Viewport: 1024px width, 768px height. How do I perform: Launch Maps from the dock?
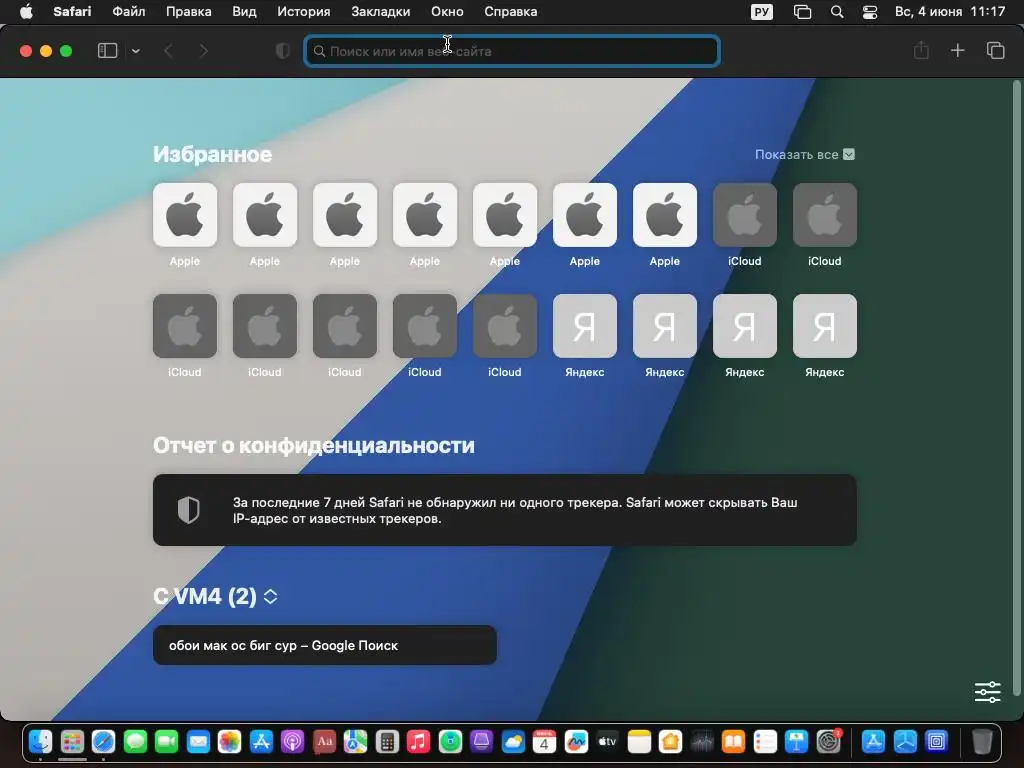(355, 742)
